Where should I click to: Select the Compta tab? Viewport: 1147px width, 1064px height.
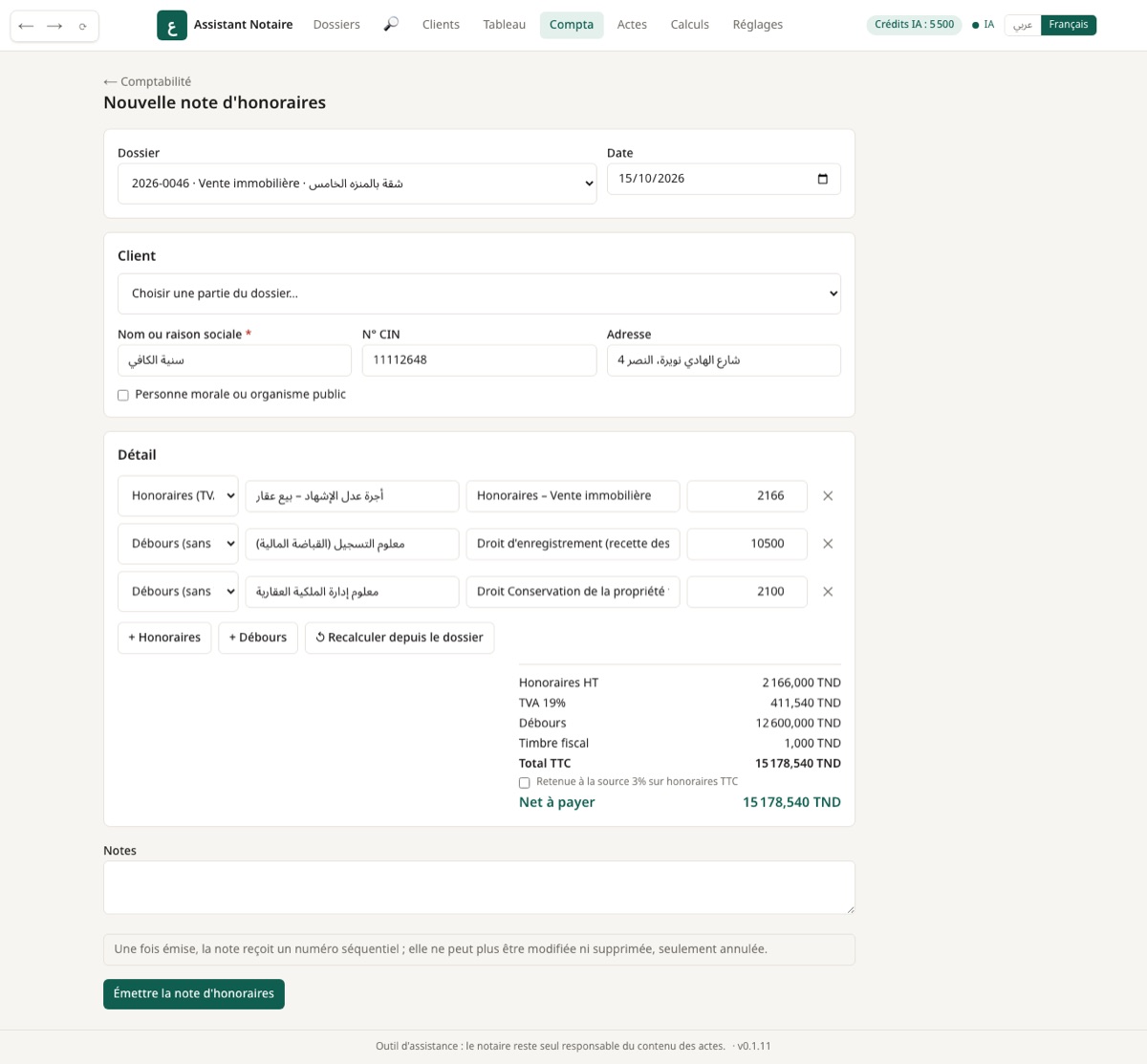click(572, 25)
